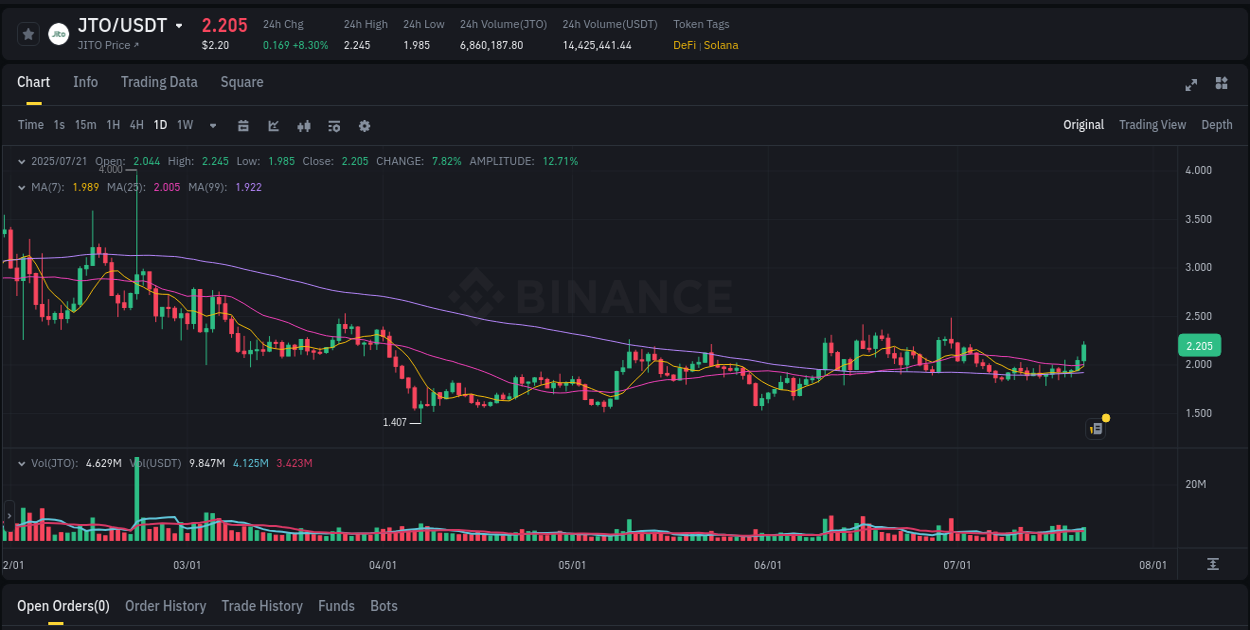
Task: Open the chart type selector icon
Action: pos(273,126)
